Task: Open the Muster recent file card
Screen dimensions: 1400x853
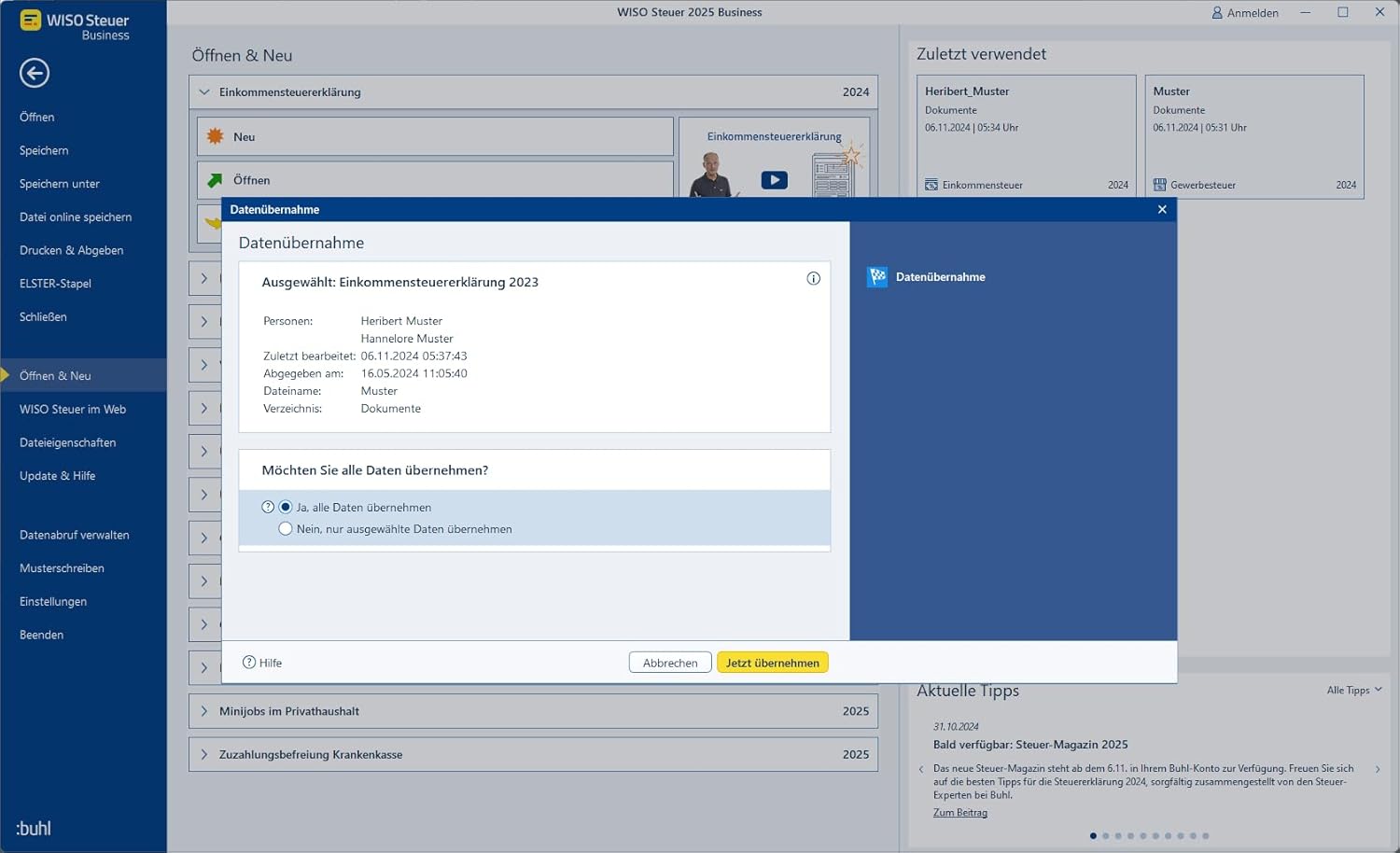Action: click(x=1254, y=136)
